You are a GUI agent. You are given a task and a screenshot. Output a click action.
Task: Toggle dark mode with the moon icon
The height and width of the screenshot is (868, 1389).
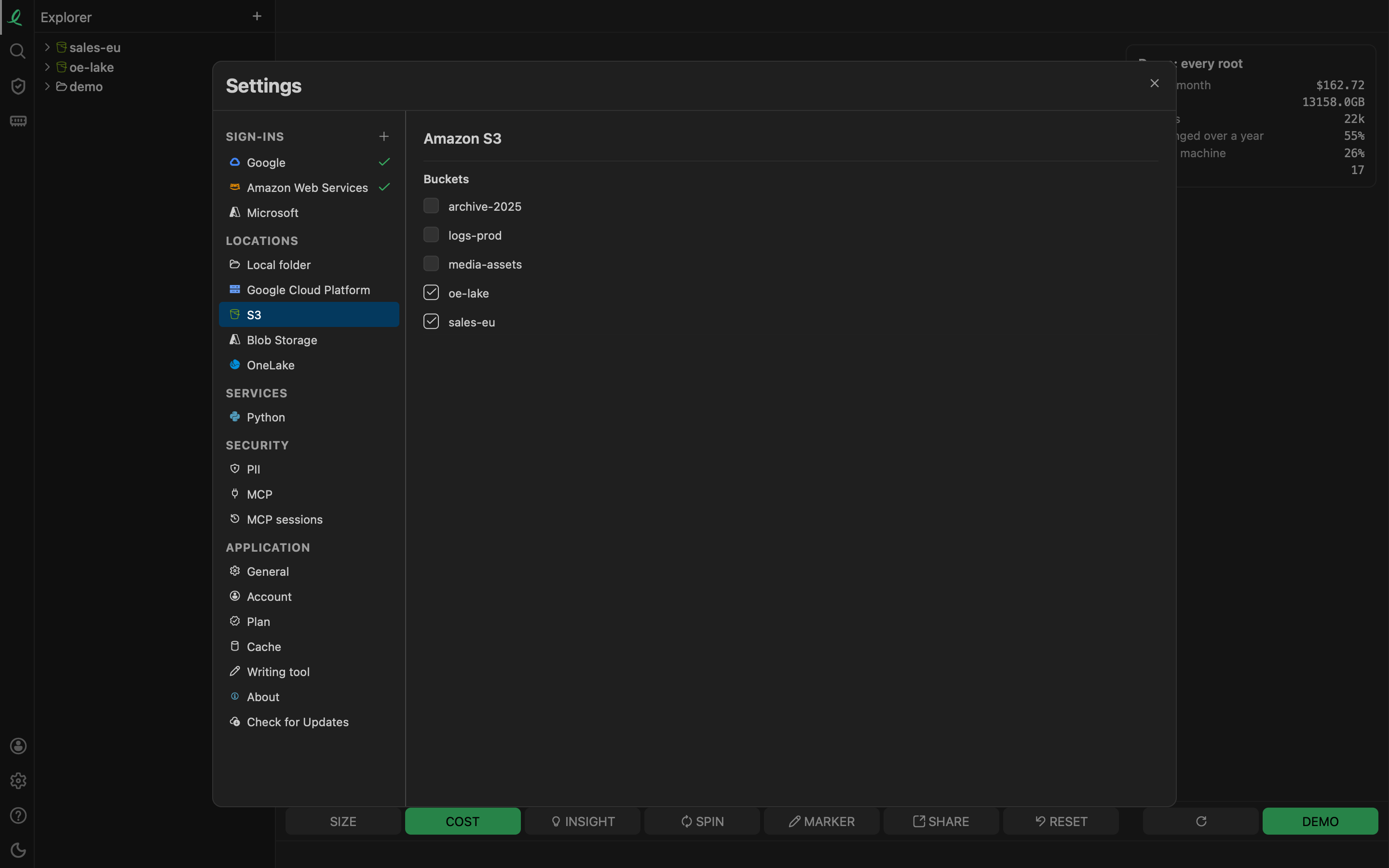point(18,850)
